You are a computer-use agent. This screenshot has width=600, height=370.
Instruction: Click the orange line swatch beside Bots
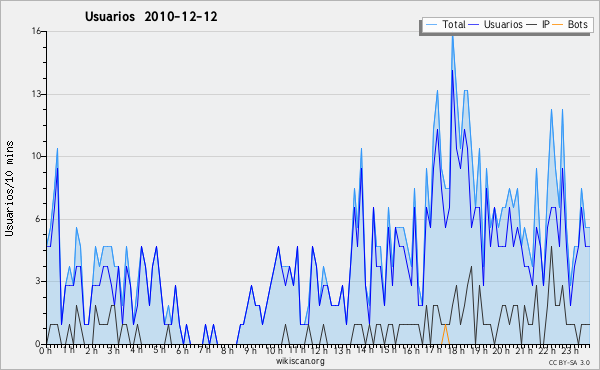[558, 25]
